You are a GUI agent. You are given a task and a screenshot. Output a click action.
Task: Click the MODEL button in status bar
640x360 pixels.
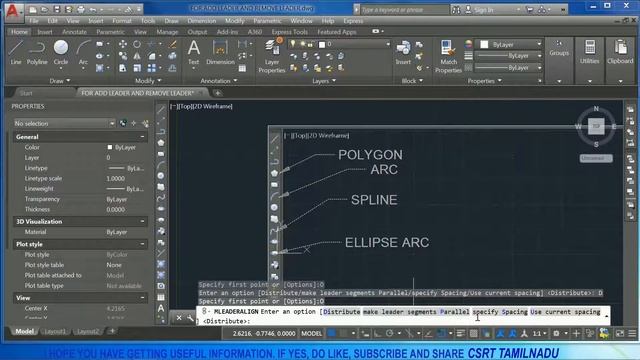[x=311, y=333]
